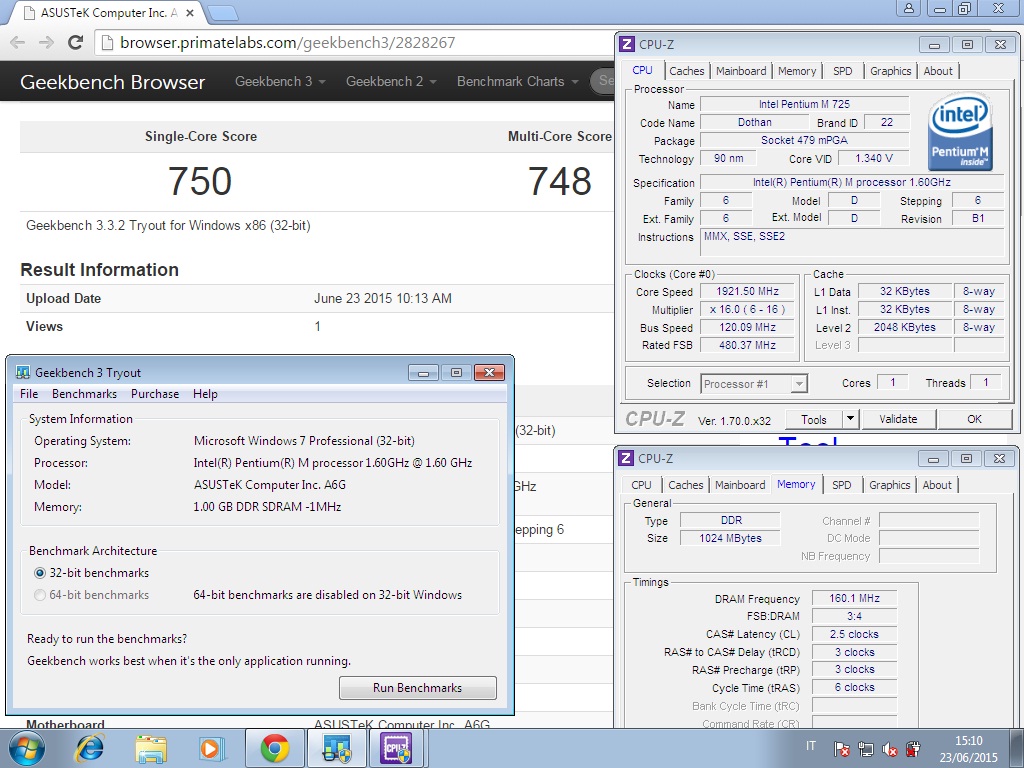Screen dimensions: 1024x768
Task: Launch Internet Explorer from the taskbar
Action: (x=89, y=748)
